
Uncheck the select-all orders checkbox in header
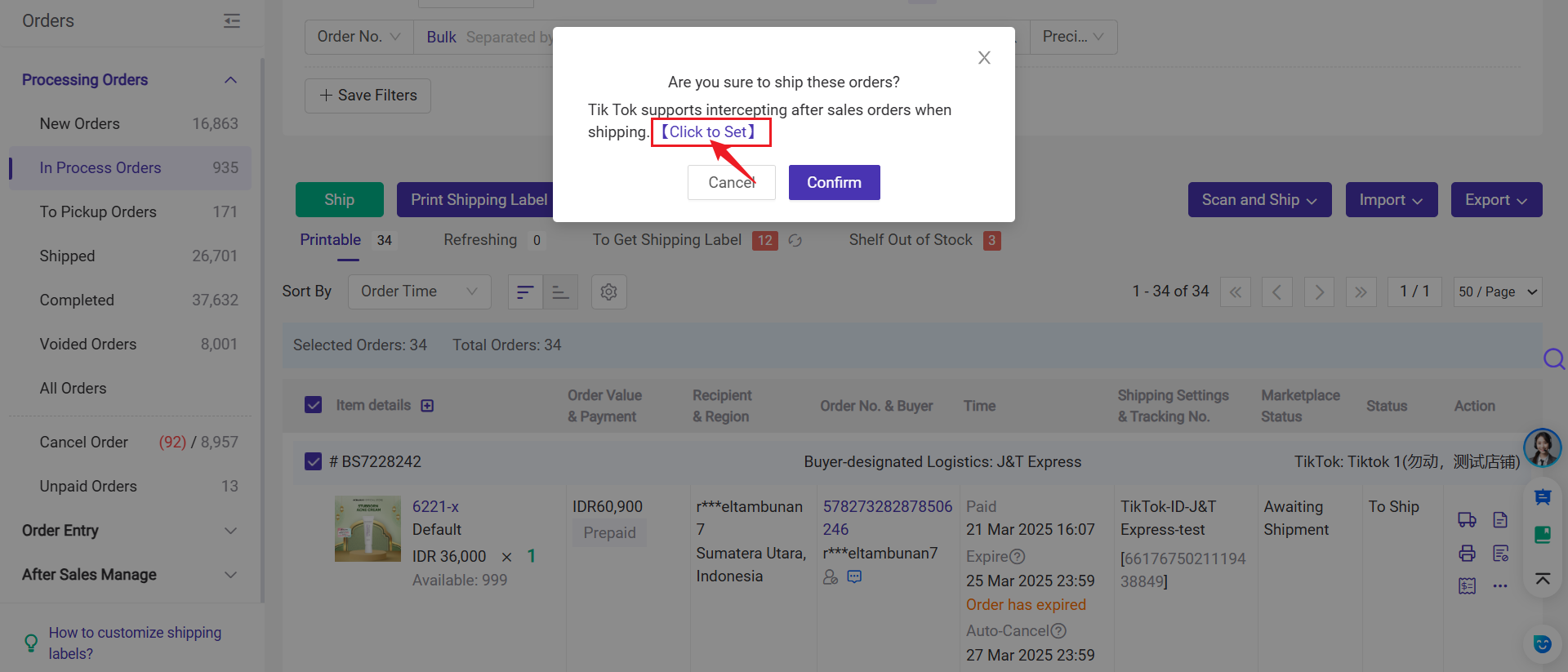pos(313,405)
